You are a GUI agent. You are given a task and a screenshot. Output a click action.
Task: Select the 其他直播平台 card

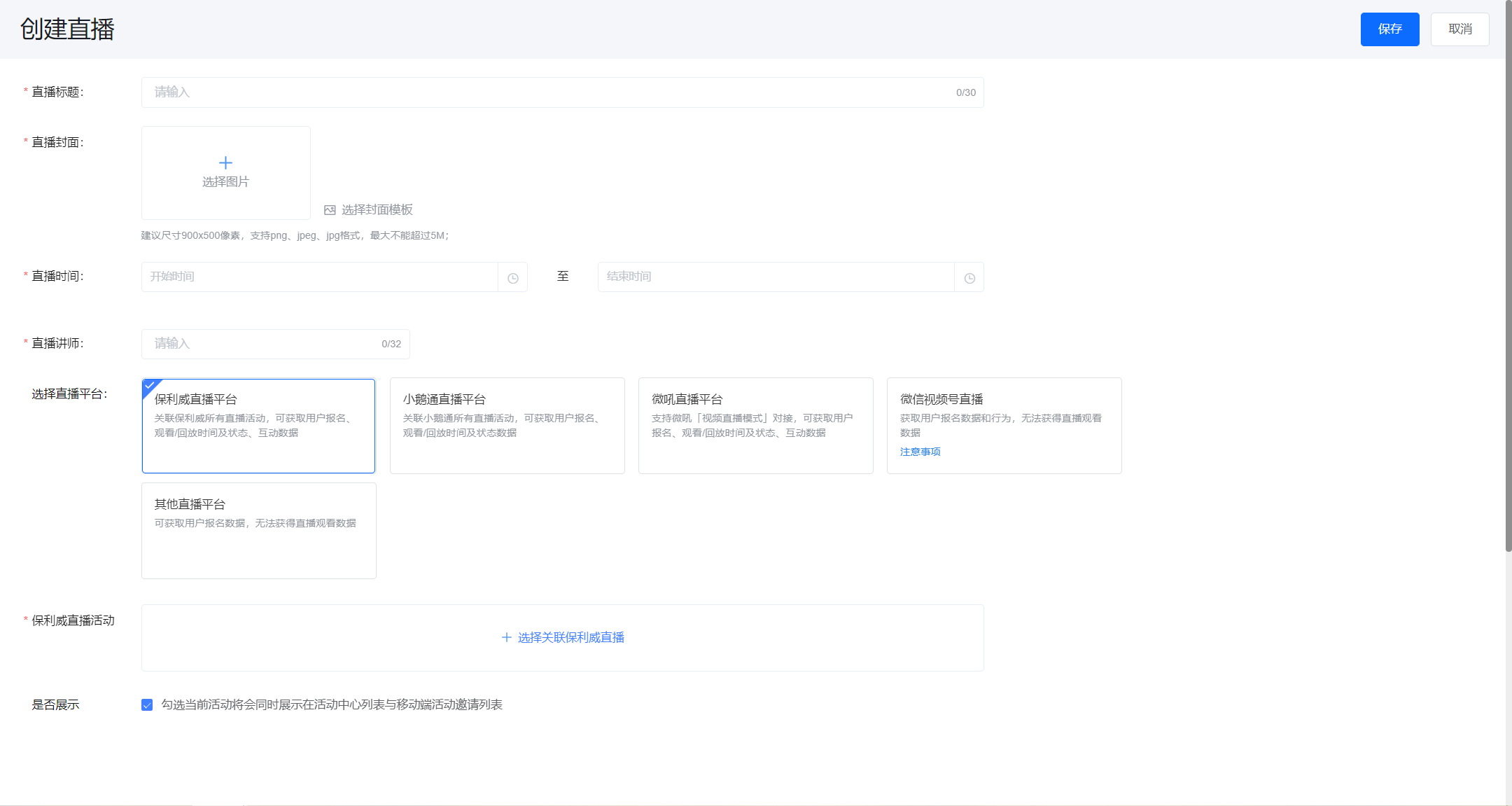click(258, 531)
